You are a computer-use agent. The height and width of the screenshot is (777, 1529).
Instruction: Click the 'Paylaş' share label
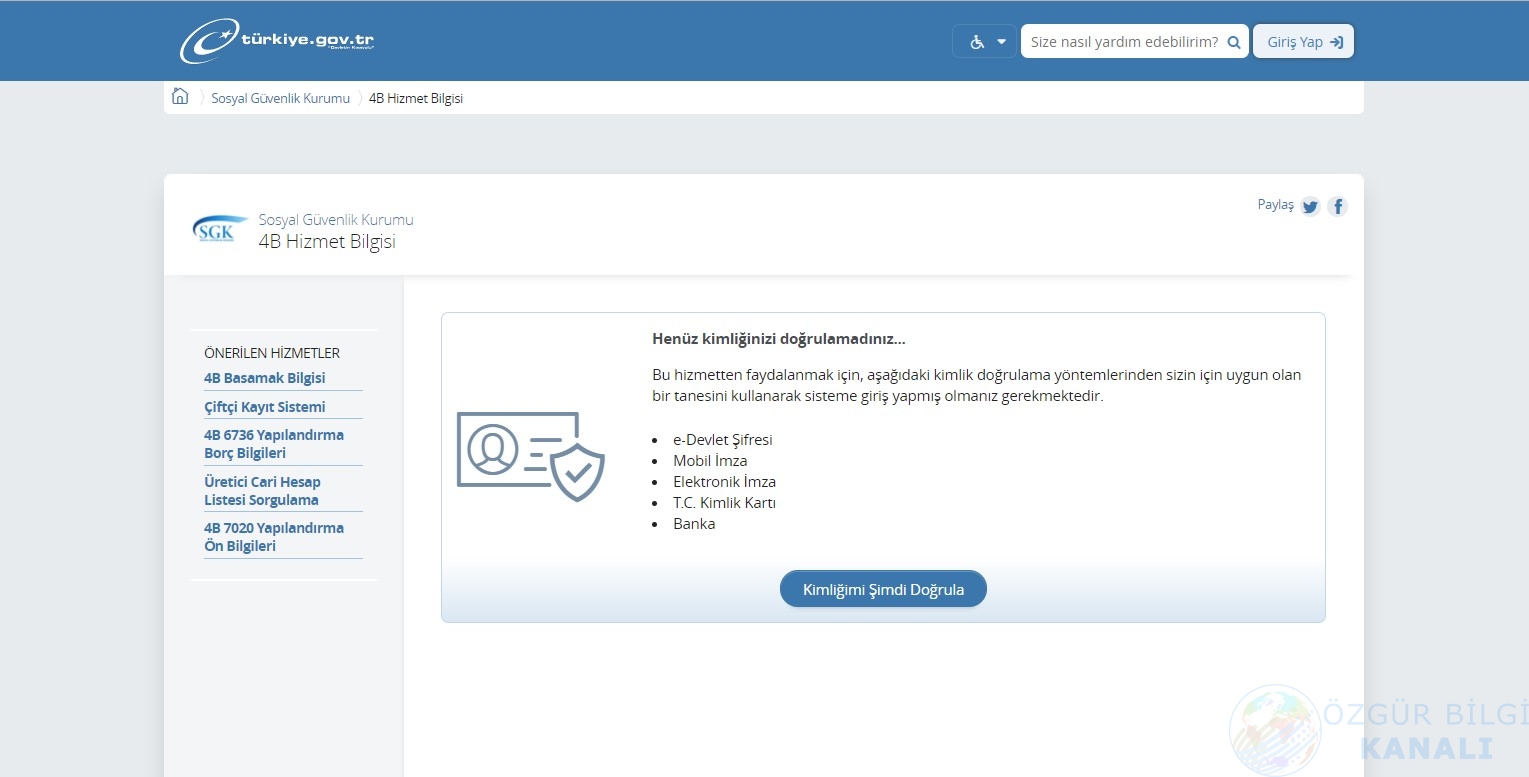(x=1275, y=204)
